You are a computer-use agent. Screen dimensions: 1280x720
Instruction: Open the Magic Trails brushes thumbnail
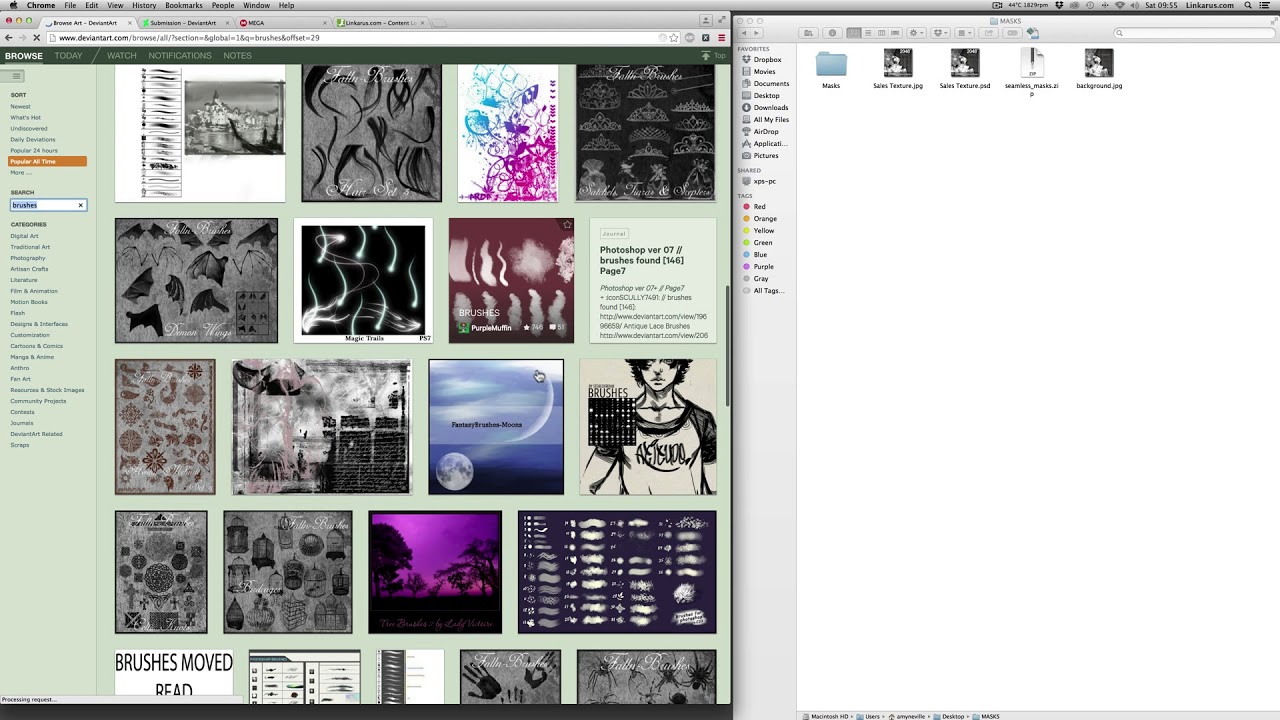click(363, 281)
